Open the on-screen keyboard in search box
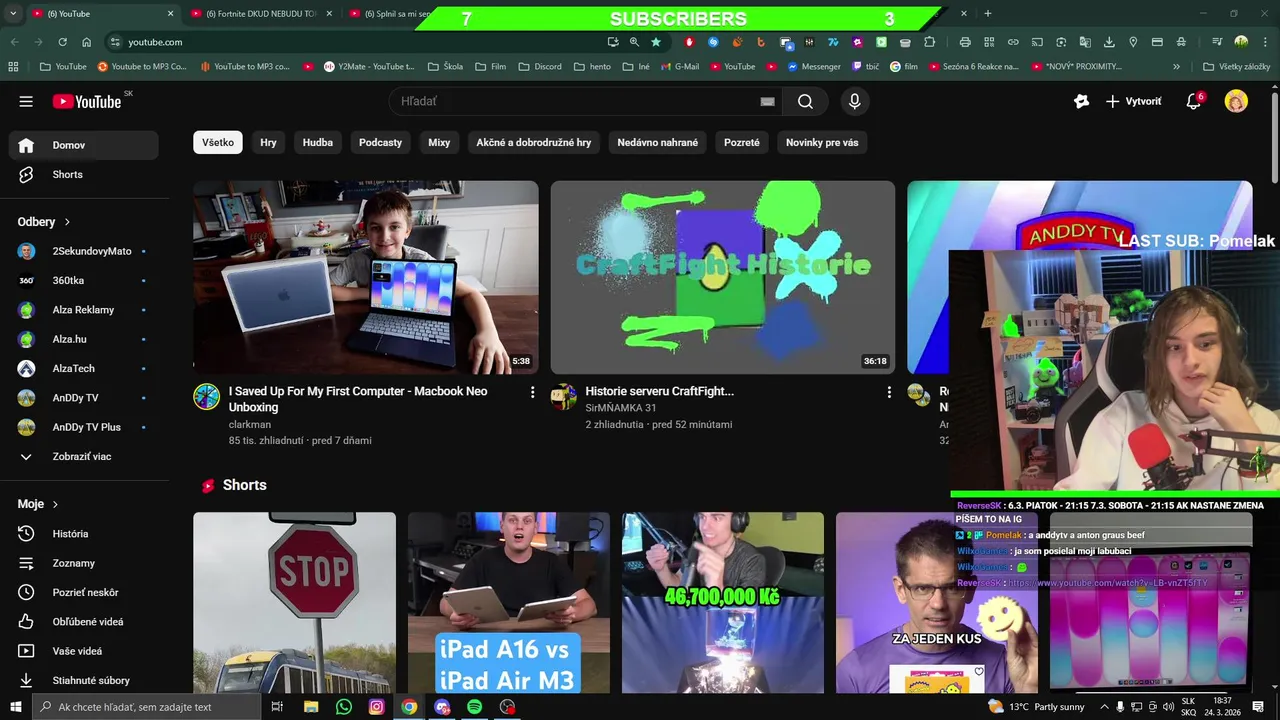 coord(767,101)
